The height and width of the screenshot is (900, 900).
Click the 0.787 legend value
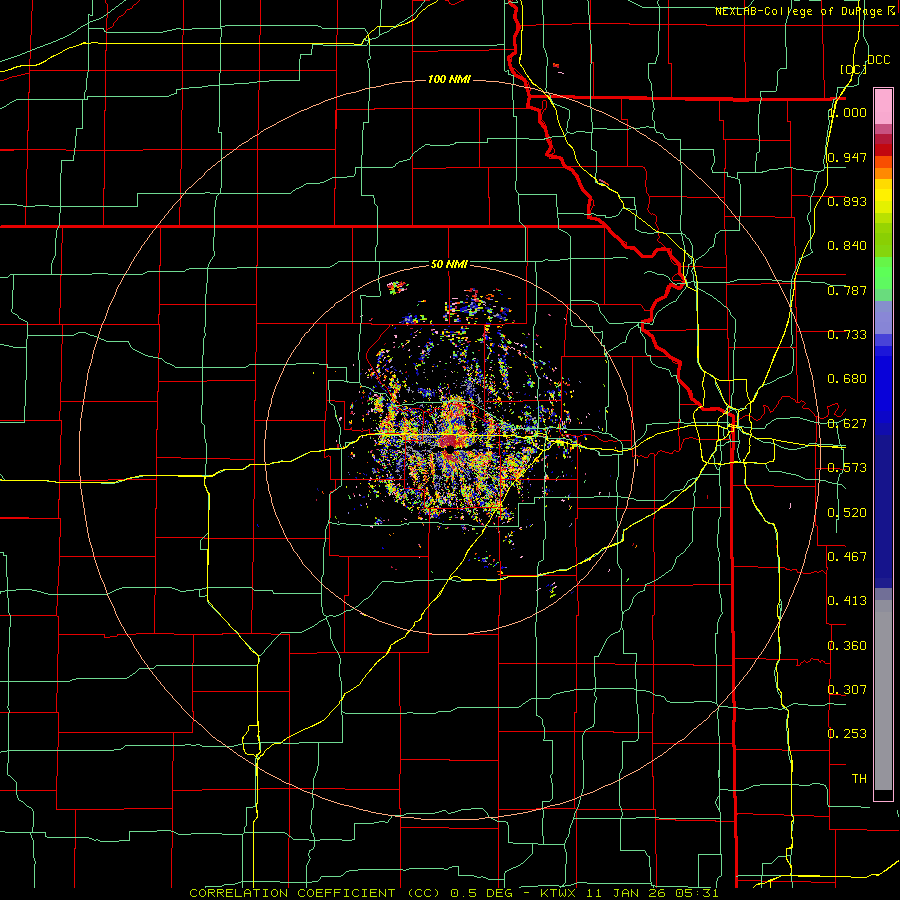847,290
